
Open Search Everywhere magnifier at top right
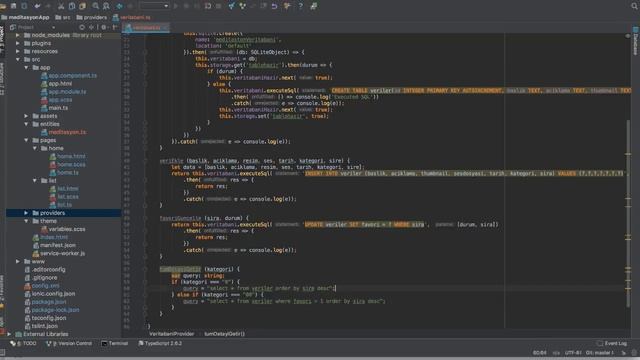click(635, 6)
